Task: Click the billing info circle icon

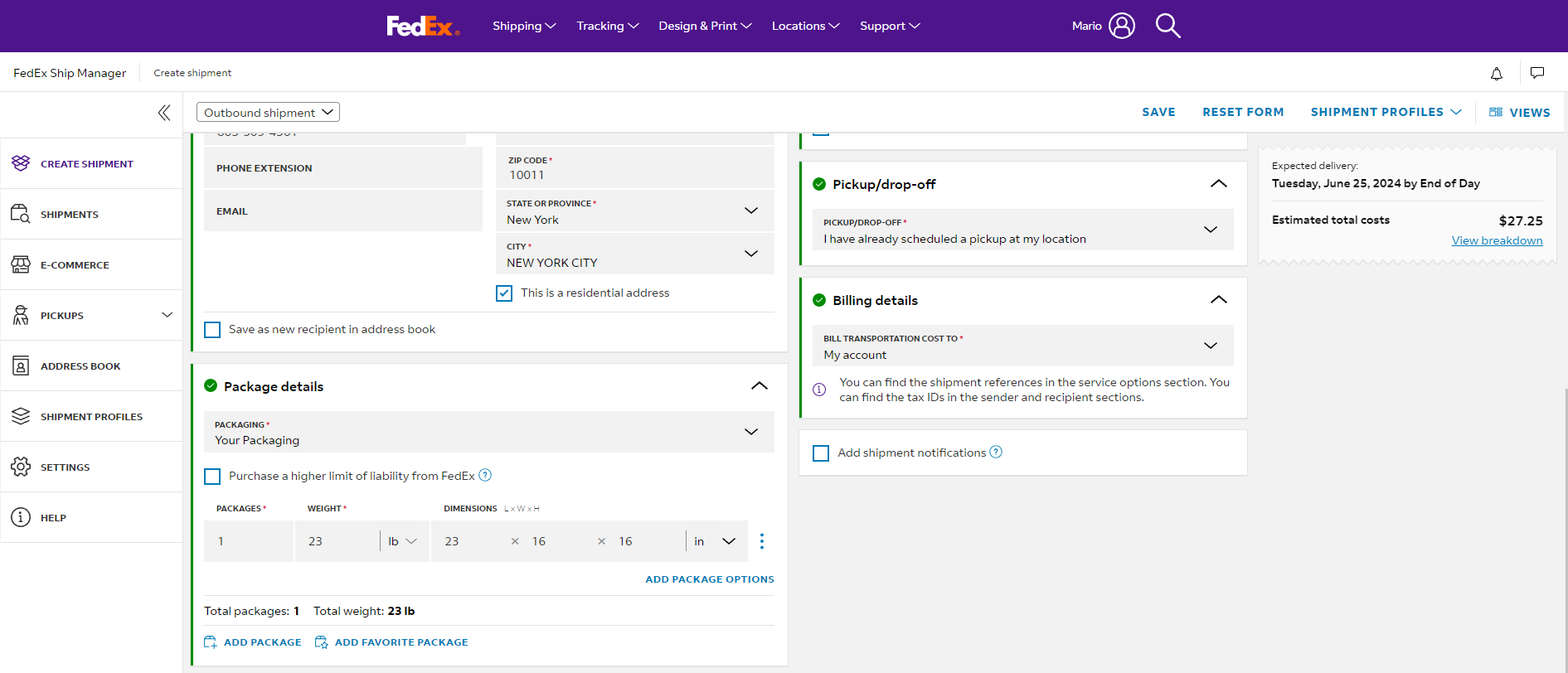Action: (x=819, y=390)
